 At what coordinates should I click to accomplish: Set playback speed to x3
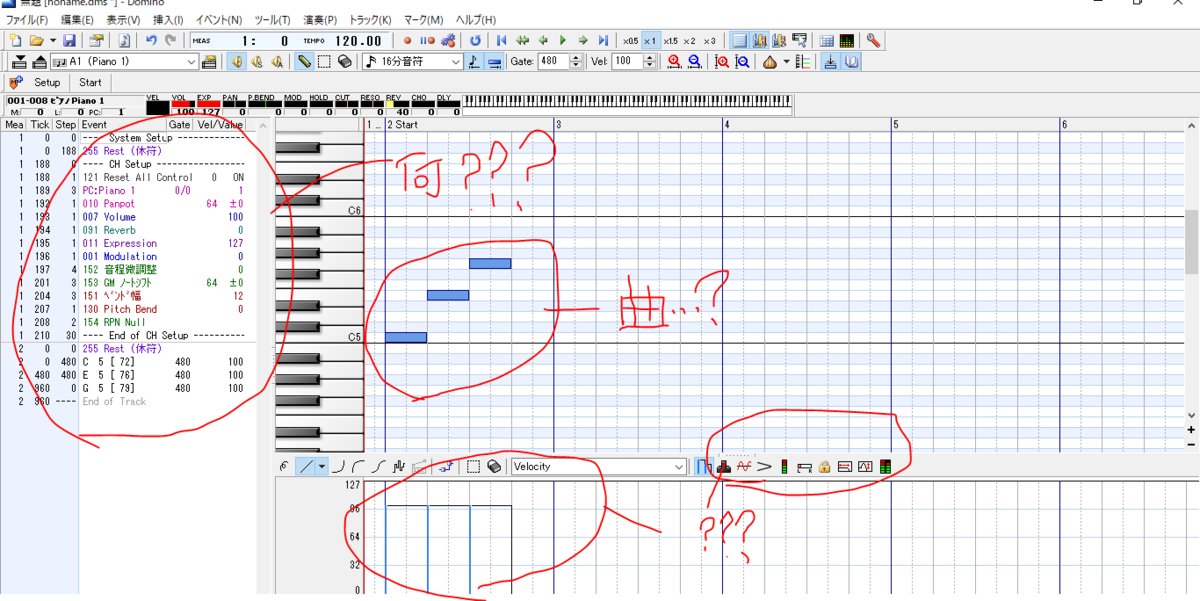[x=709, y=41]
